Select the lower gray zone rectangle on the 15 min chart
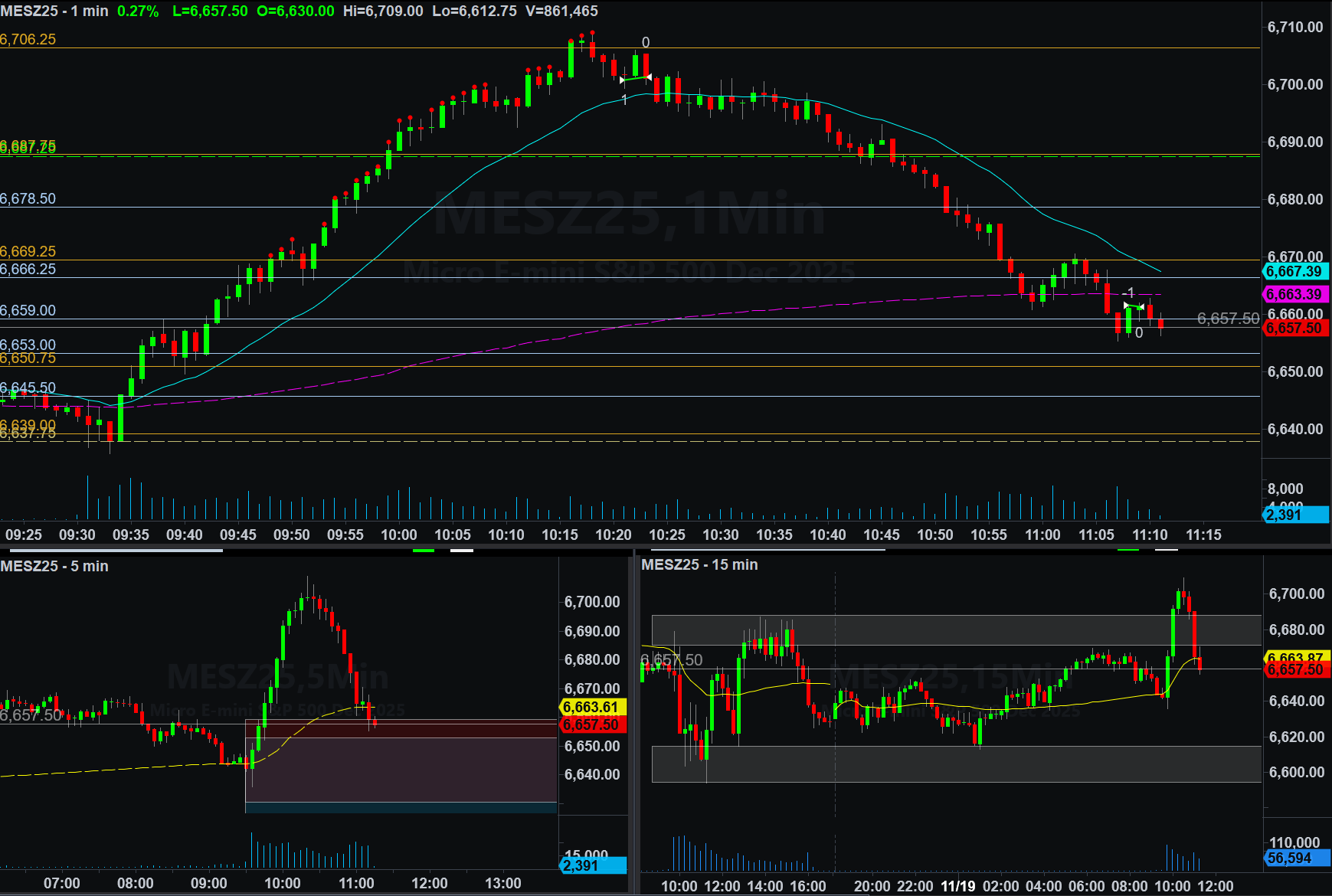 (956, 764)
